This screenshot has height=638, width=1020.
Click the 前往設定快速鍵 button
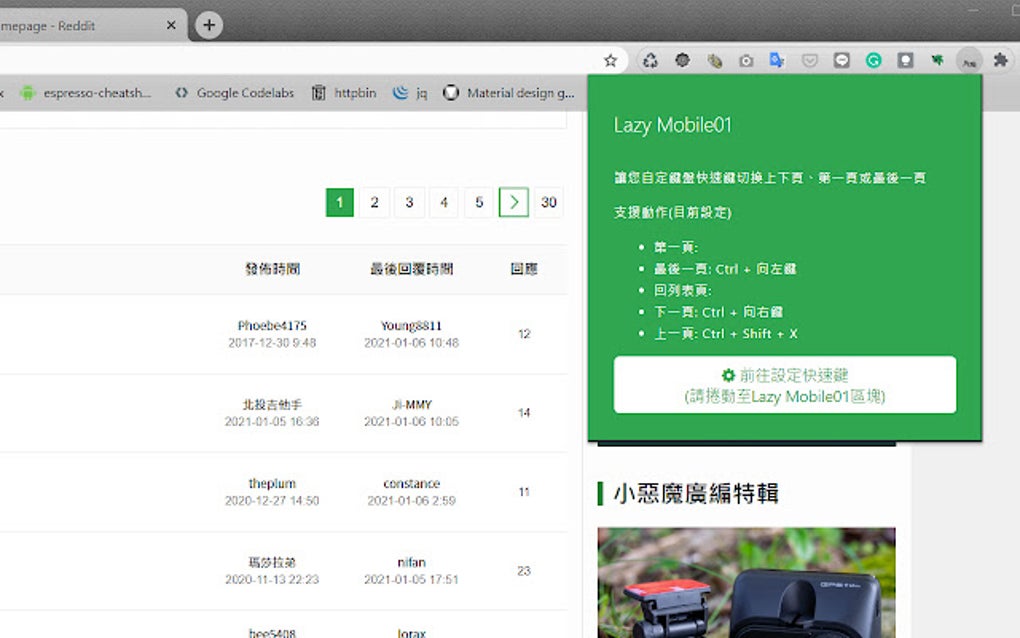tap(784, 384)
